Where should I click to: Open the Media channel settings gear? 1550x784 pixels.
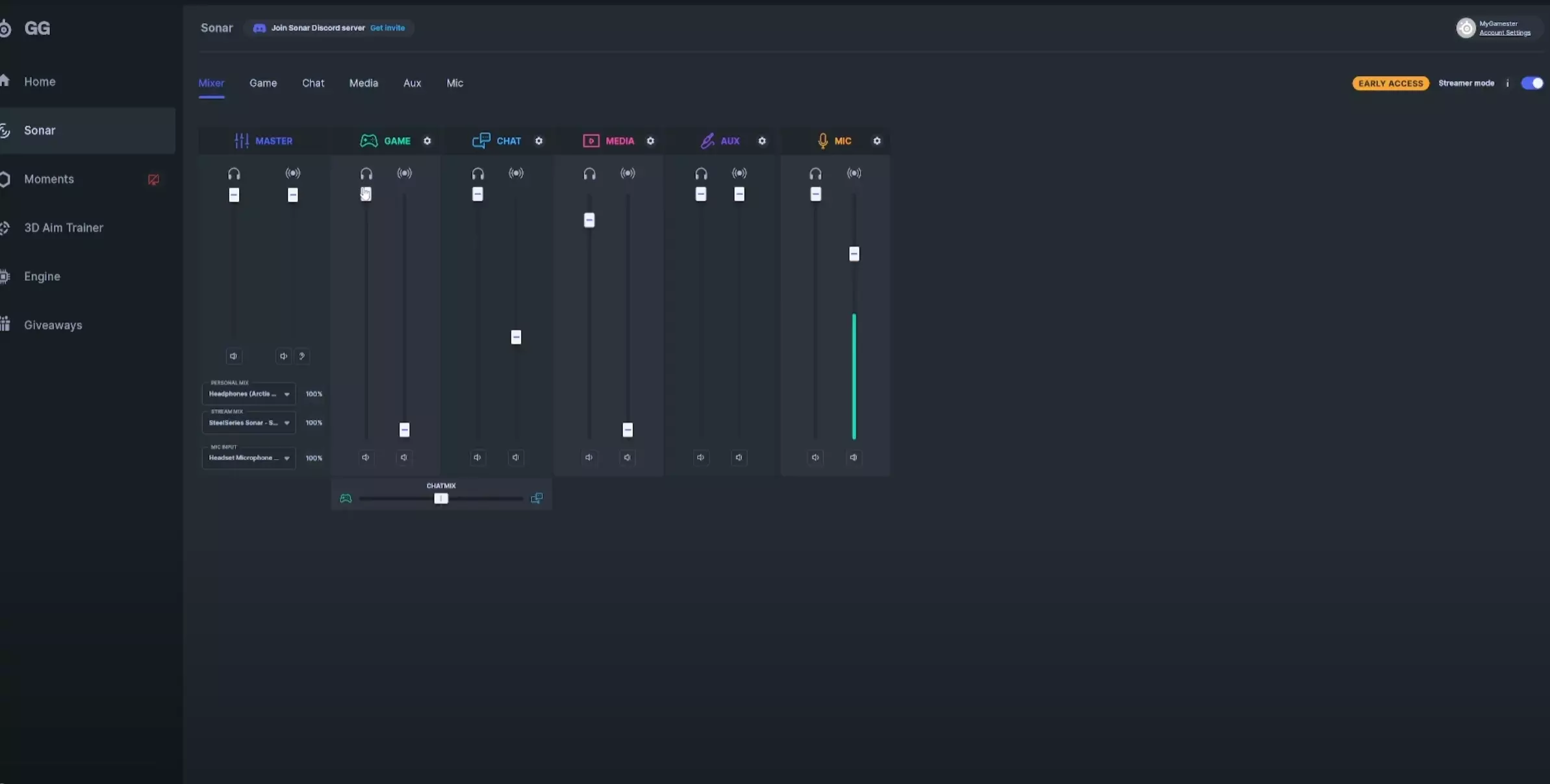click(x=650, y=141)
